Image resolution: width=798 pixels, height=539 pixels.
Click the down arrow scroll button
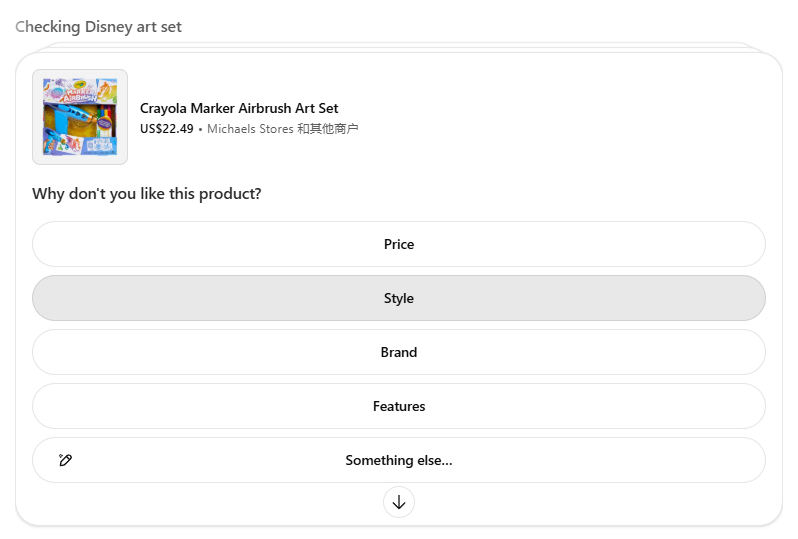pos(399,502)
